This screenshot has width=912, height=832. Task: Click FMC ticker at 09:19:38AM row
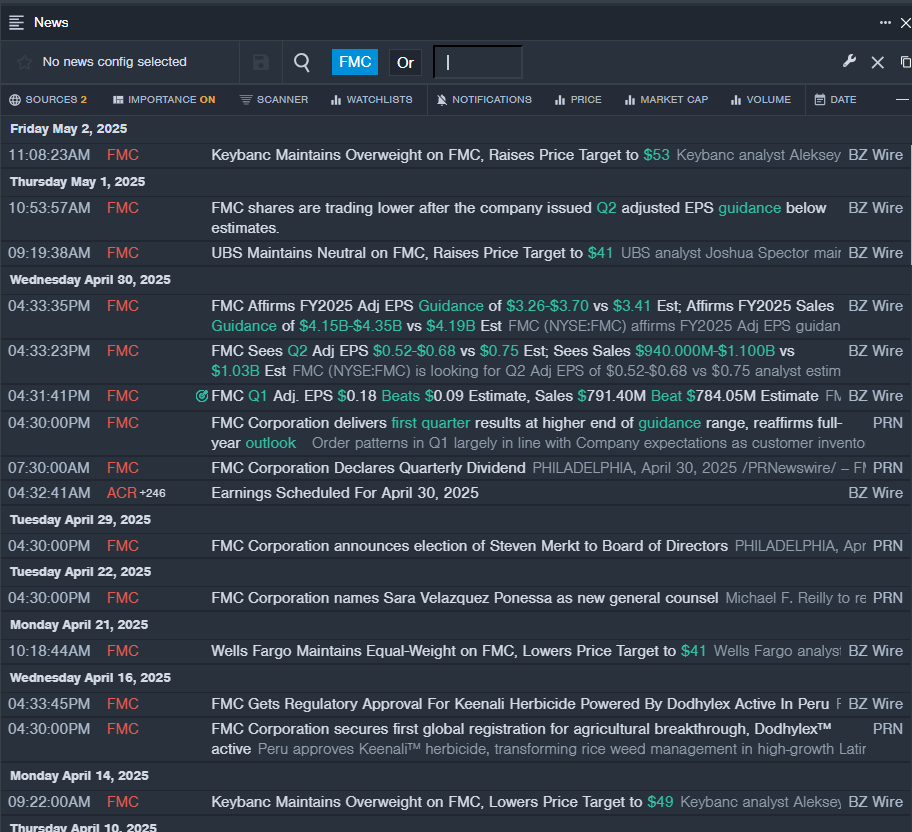pyautogui.click(x=123, y=253)
